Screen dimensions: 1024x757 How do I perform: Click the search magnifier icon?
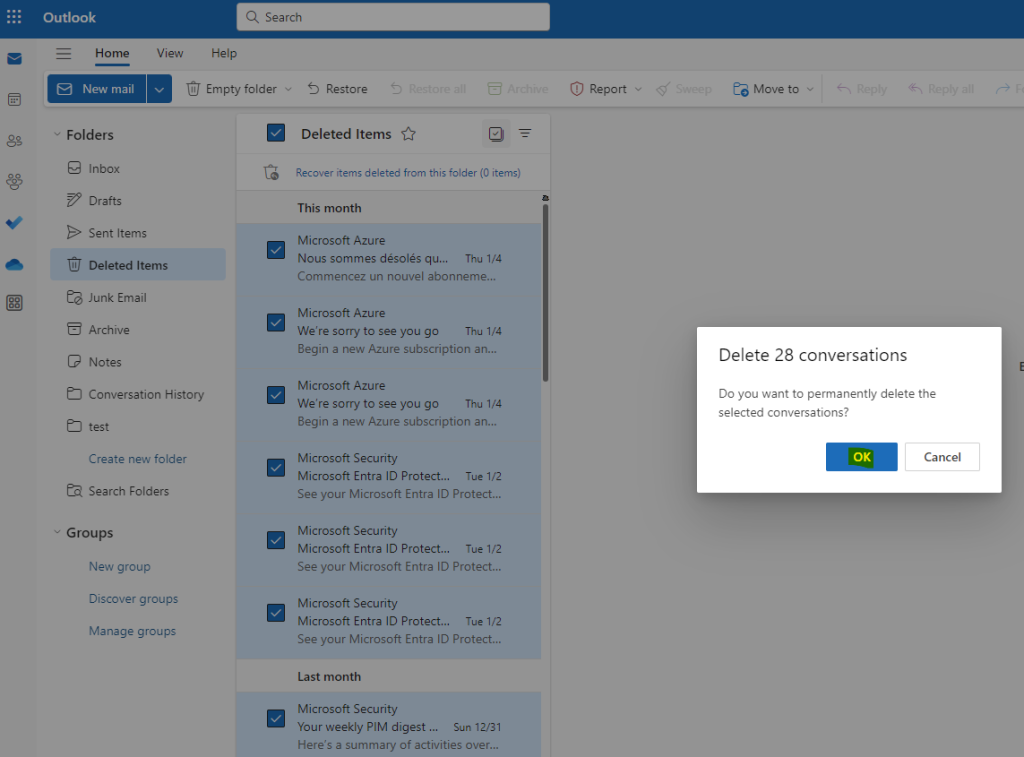252,17
